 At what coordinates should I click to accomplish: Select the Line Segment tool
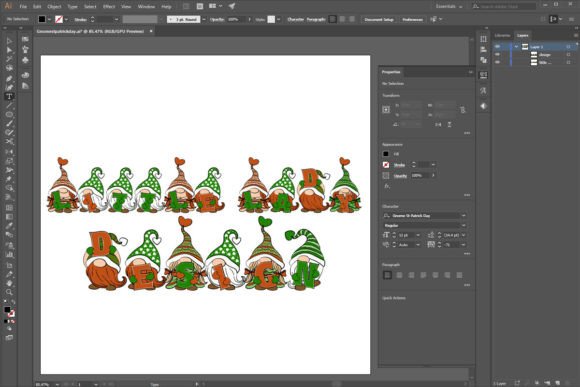(9, 106)
